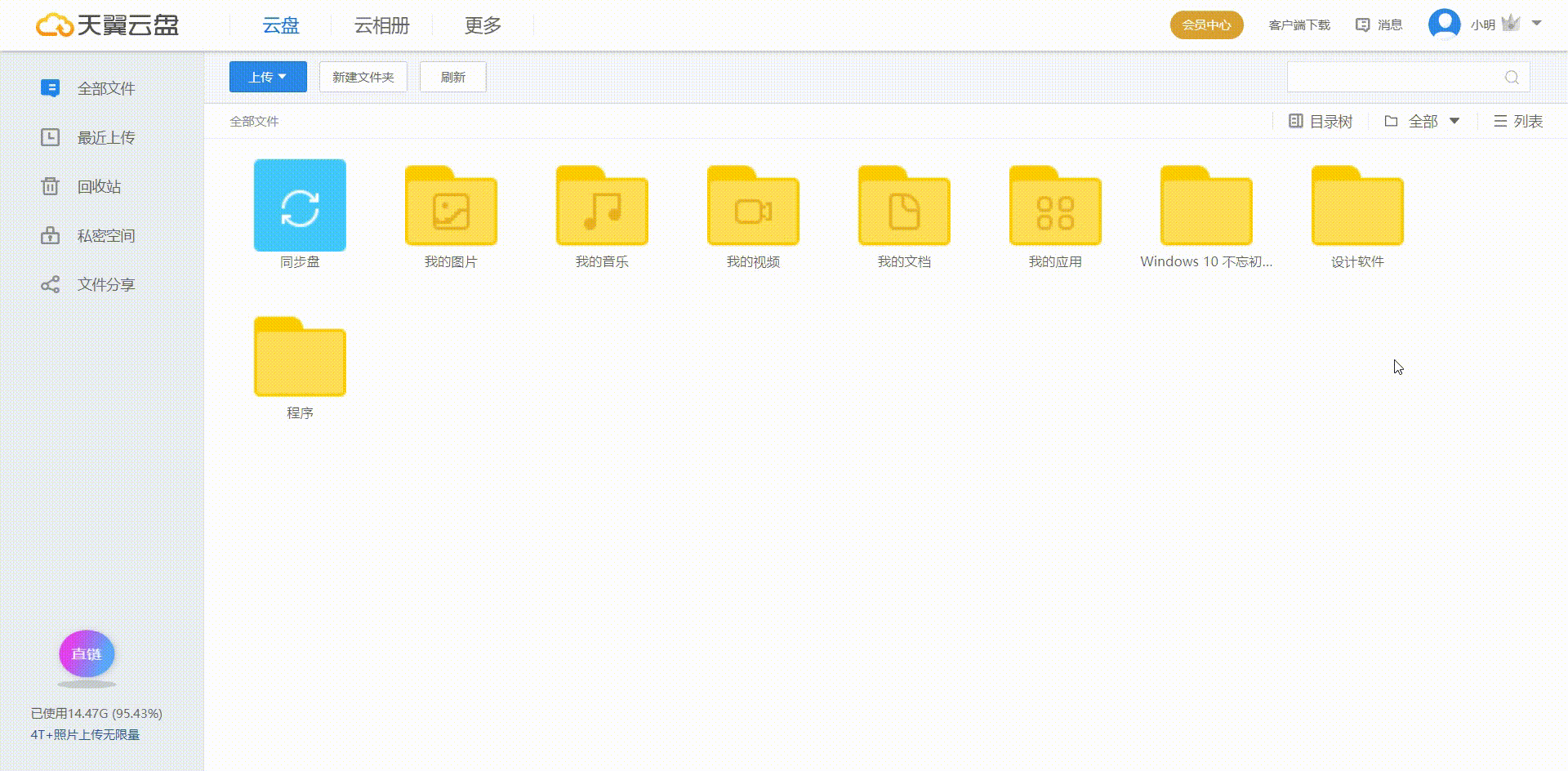The width and height of the screenshot is (1568, 771).
Task: Switch to the 云相册 tab
Action: coord(381,26)
